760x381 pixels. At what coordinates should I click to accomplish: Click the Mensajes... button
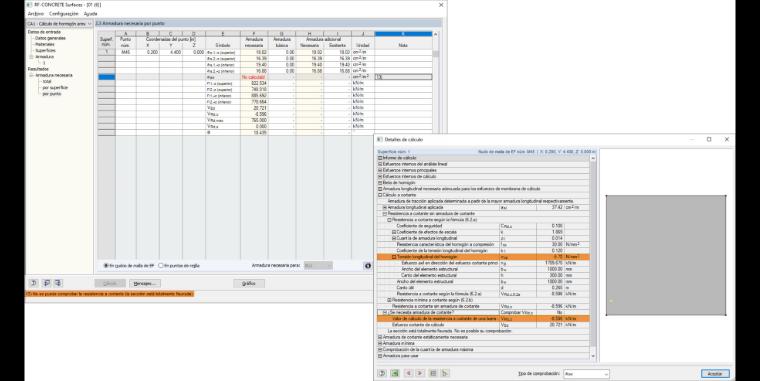[144, 284]
